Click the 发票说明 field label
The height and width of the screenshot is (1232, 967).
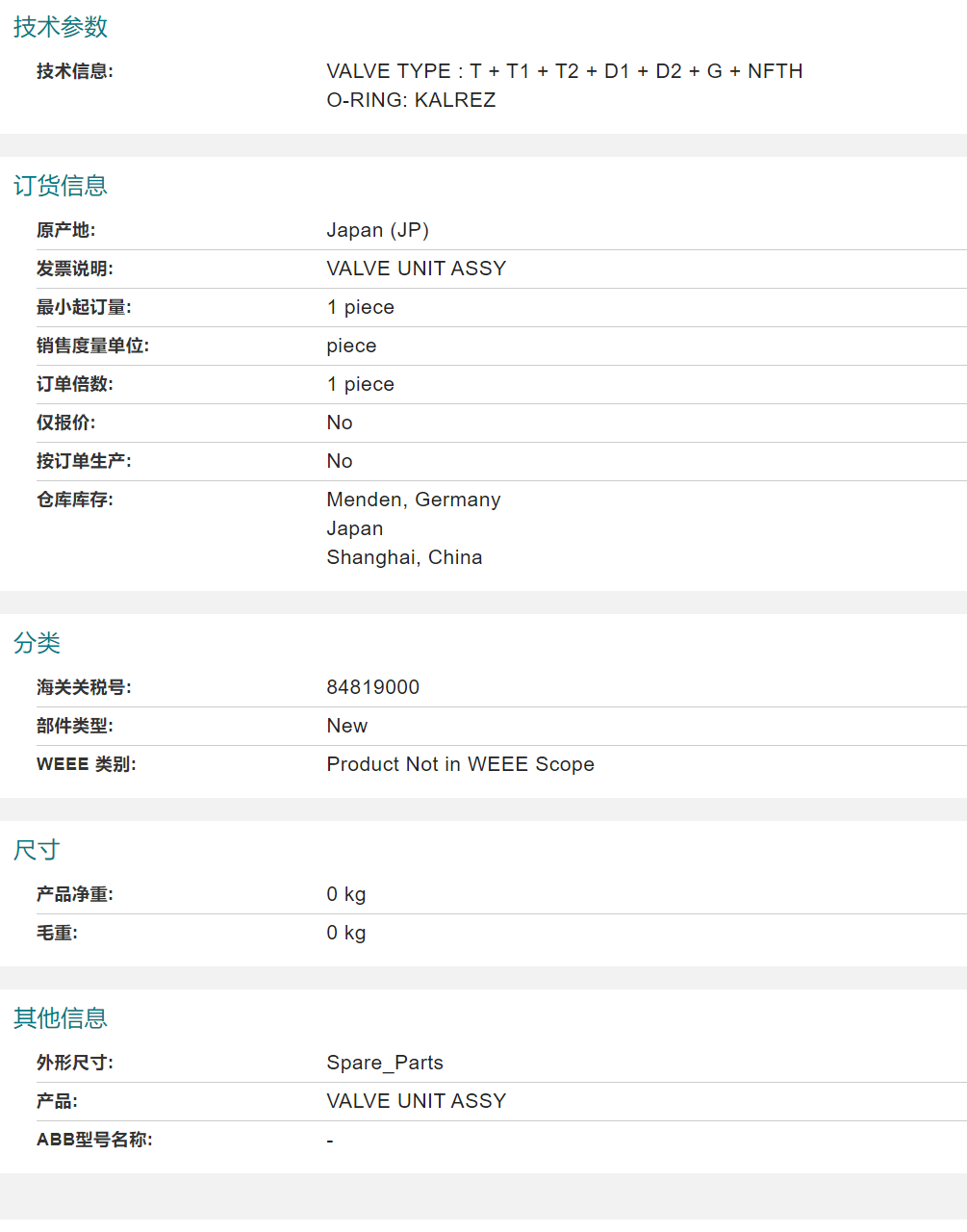pyautogui.click(x=74, y=269)
